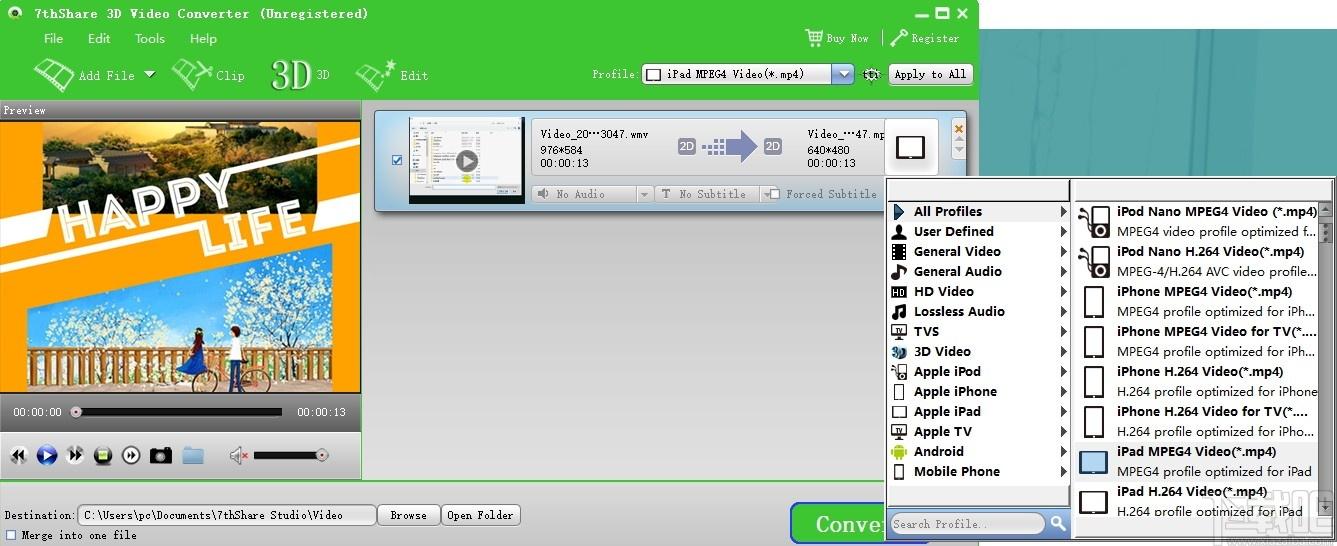Open the No Audio track dropdown
This screenshot has width=1337, height=546.
(x=644, y=194)
